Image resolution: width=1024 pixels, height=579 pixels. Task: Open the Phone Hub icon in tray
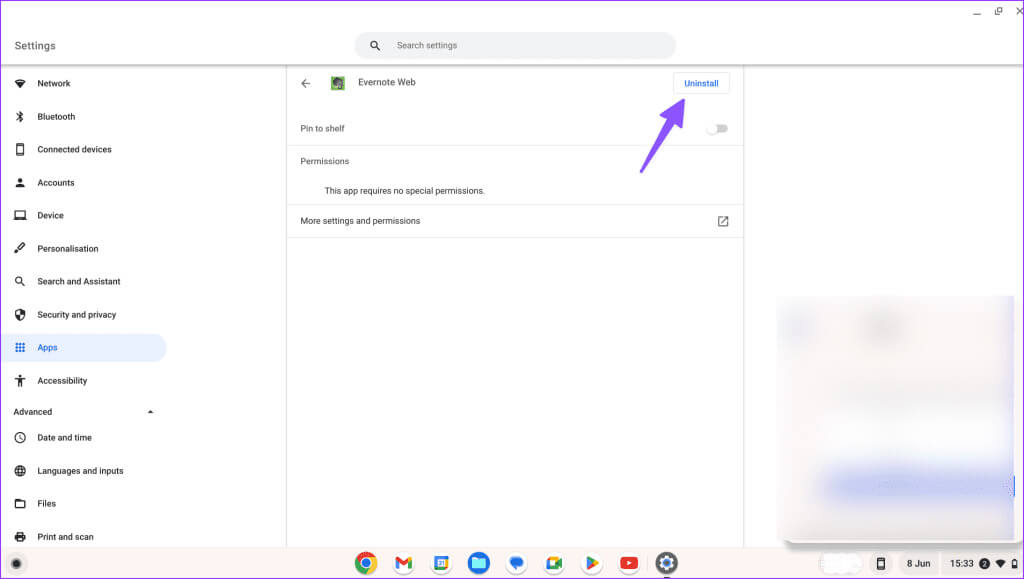[x=880, y=563]
